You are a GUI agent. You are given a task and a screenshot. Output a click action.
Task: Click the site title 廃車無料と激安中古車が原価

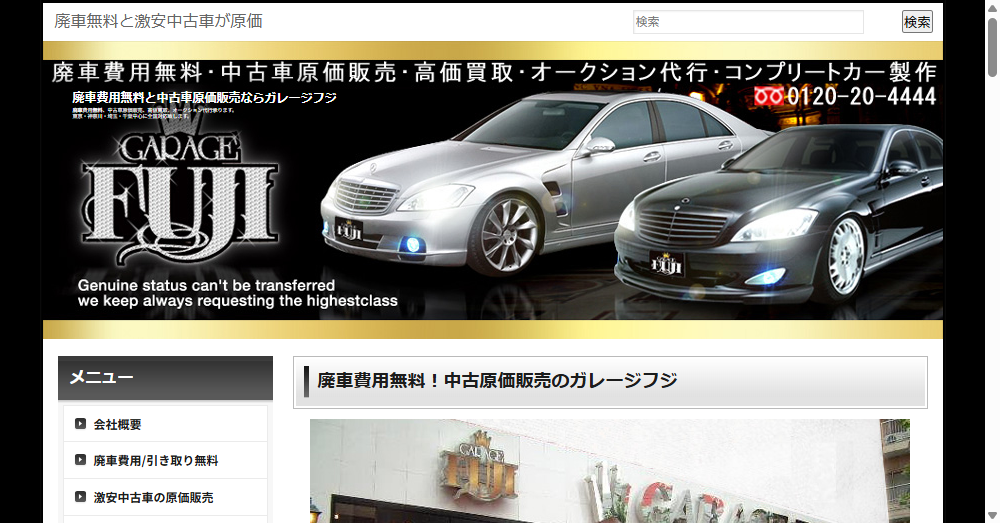(x=158, y=21)
